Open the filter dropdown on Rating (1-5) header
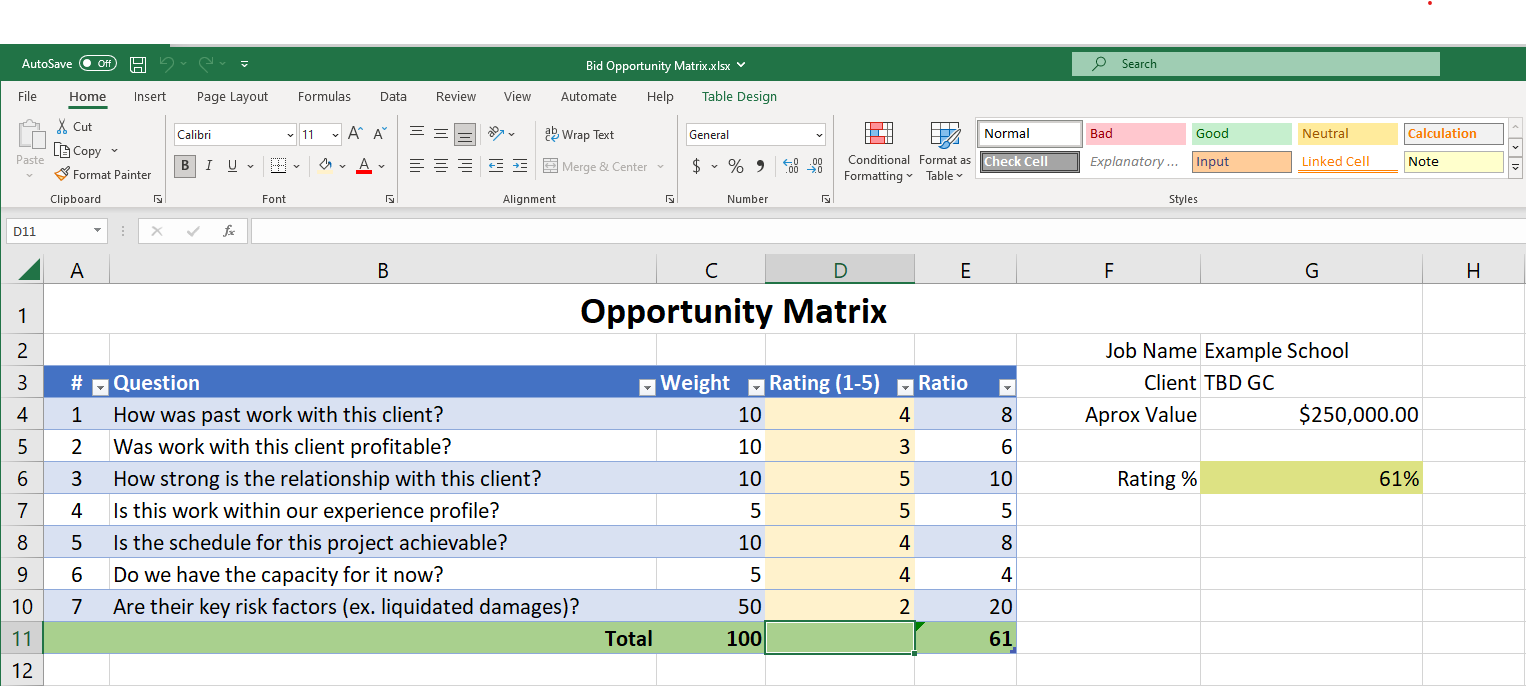 [905, 385]
